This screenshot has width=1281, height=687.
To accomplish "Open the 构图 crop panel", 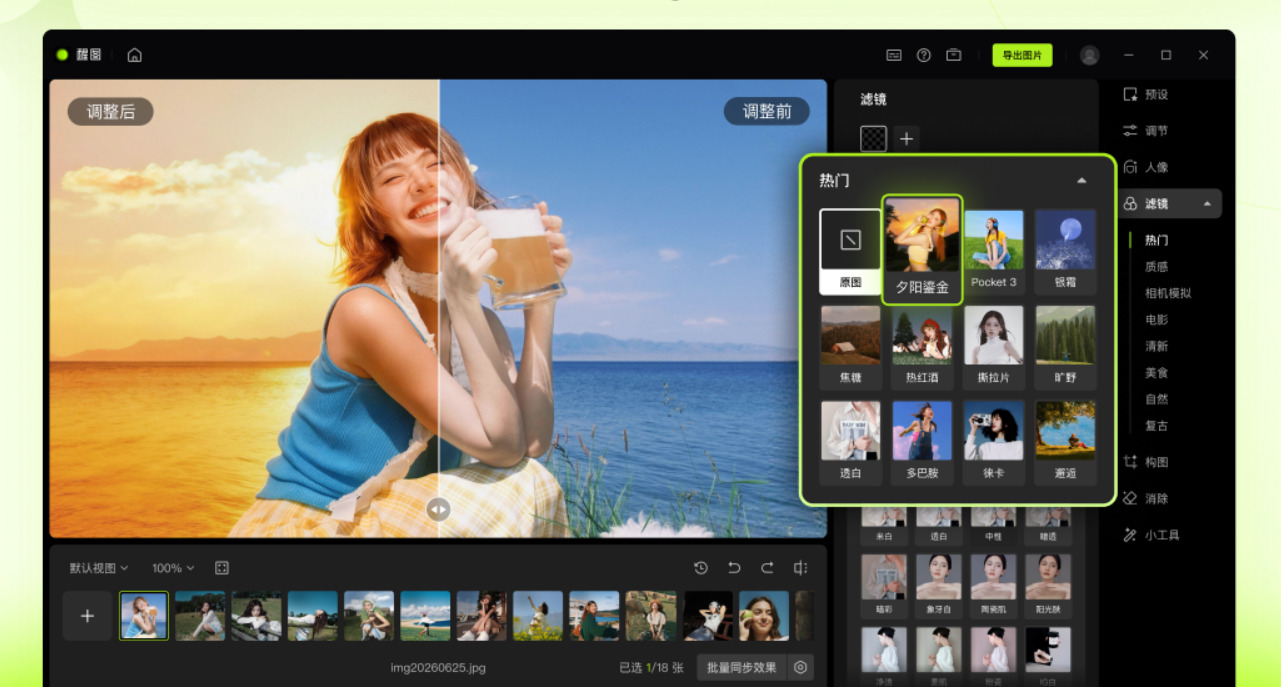I will tap(1146, 462).
